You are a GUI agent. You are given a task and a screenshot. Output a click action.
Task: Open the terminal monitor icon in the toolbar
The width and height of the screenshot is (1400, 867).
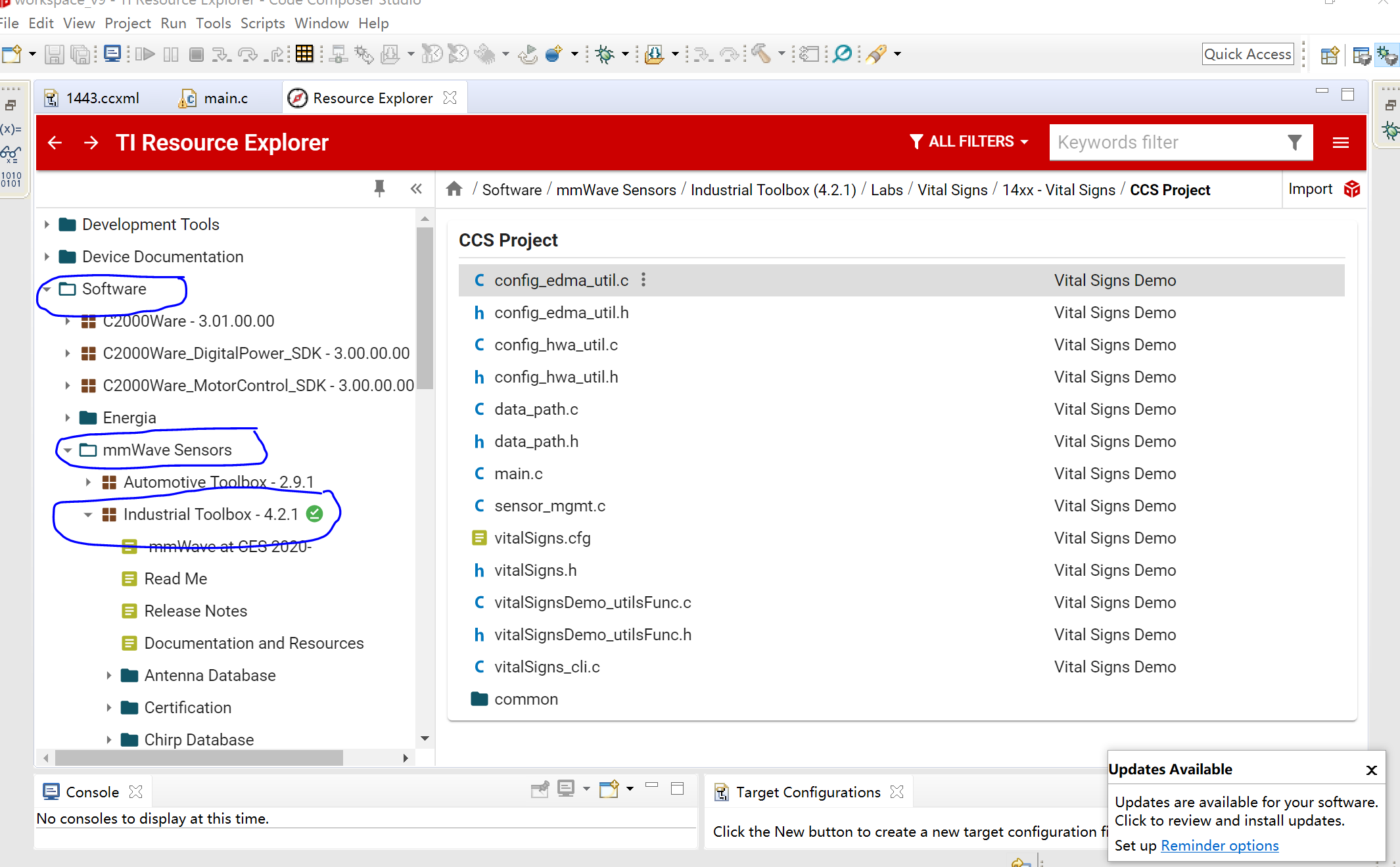(112, 53)
